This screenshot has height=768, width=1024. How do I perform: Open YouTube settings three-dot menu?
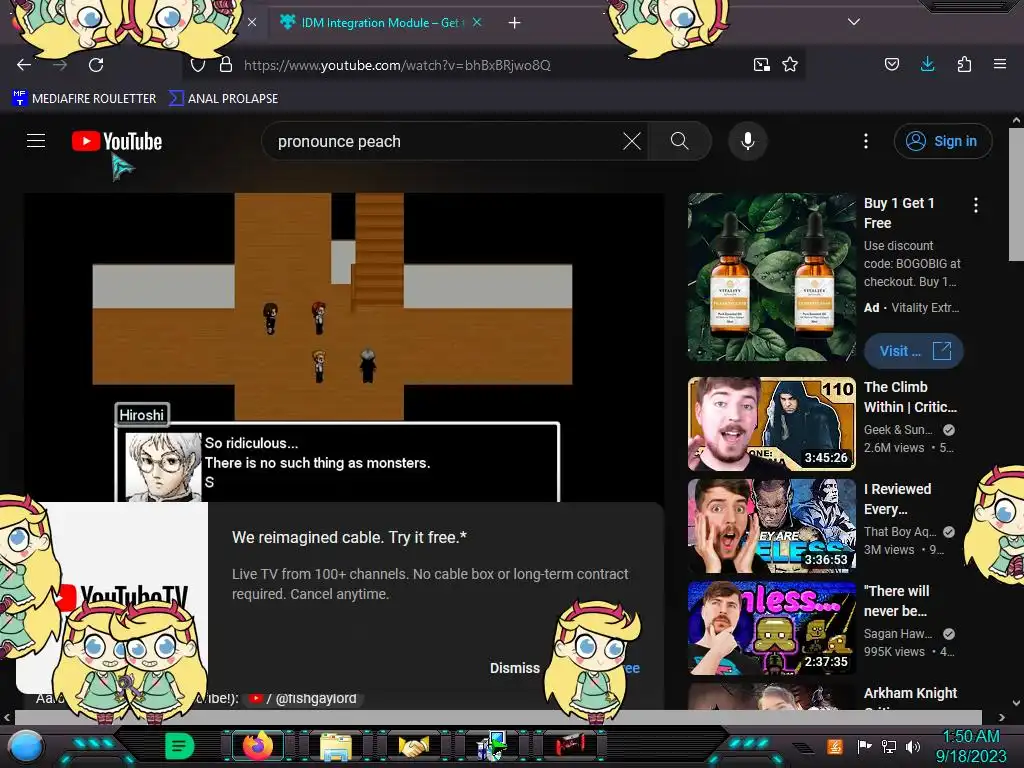pyautogui.click(x=866, y=141)
